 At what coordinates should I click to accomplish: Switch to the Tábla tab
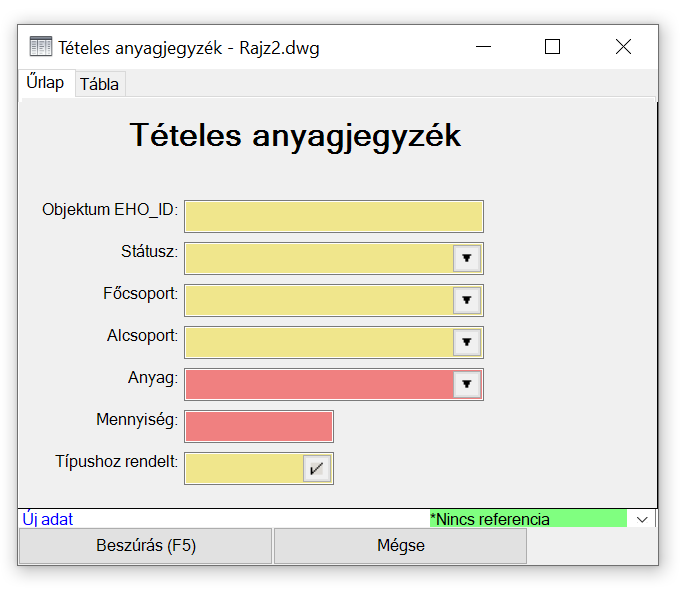100,84
